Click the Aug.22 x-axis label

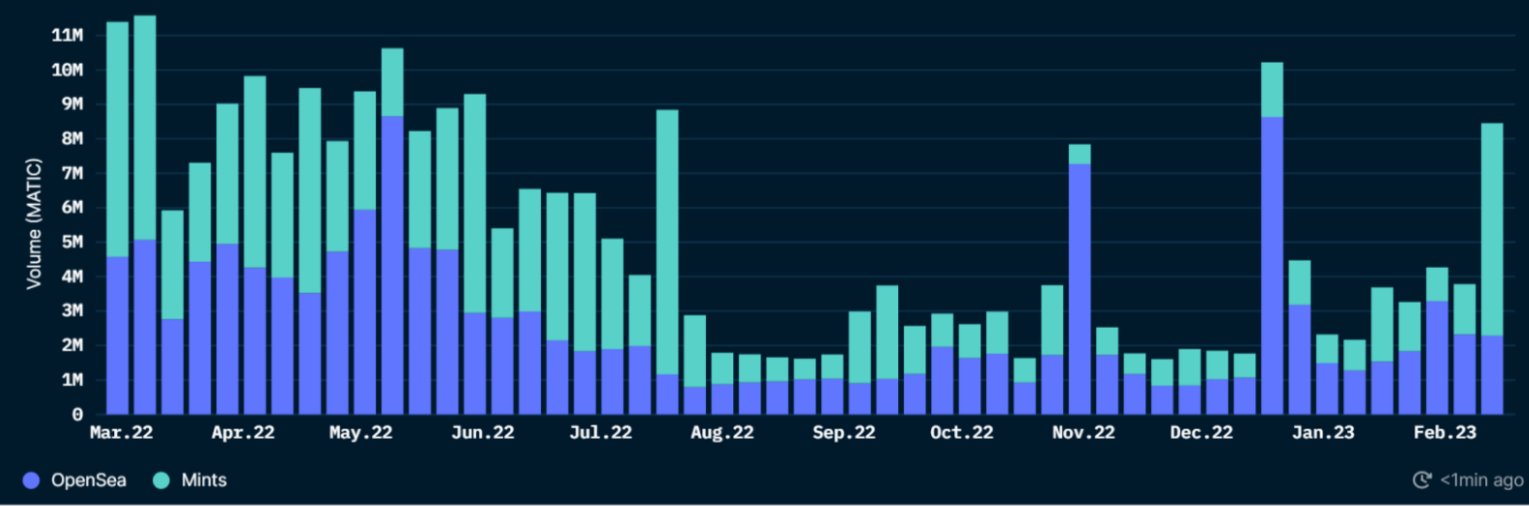(722, 433)
